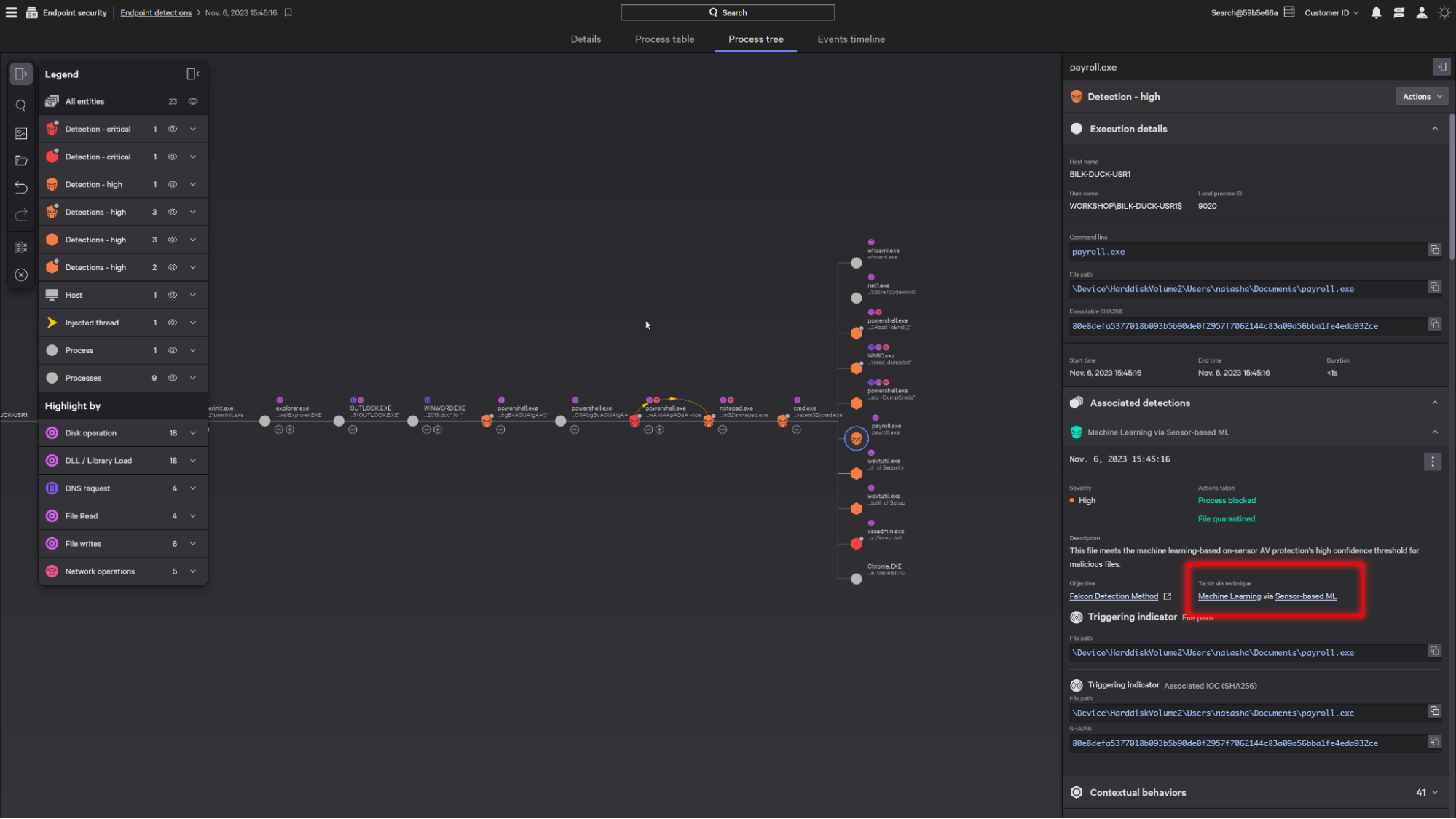Image resolution: width=1456 pixels, height=819 pixels.
Task: Click the undo arrow icon in left toolbar
Action: point(21,188)
